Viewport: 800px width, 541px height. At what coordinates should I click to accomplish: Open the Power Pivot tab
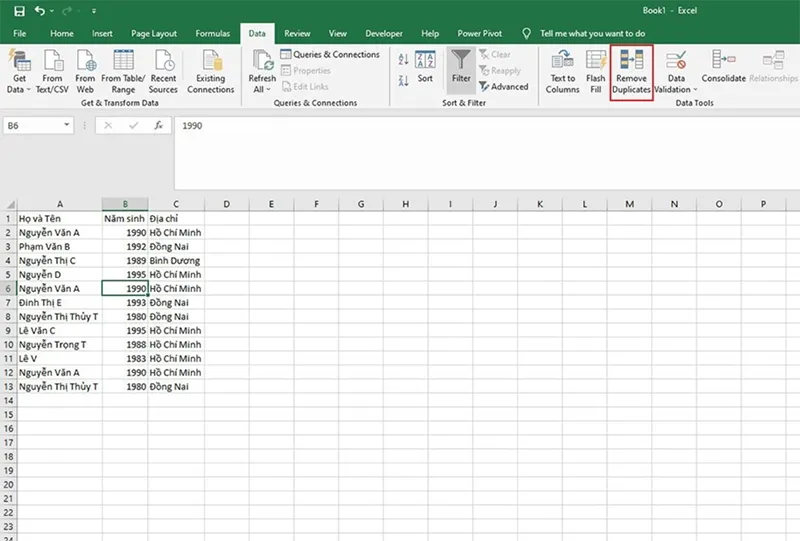point(479,34)
